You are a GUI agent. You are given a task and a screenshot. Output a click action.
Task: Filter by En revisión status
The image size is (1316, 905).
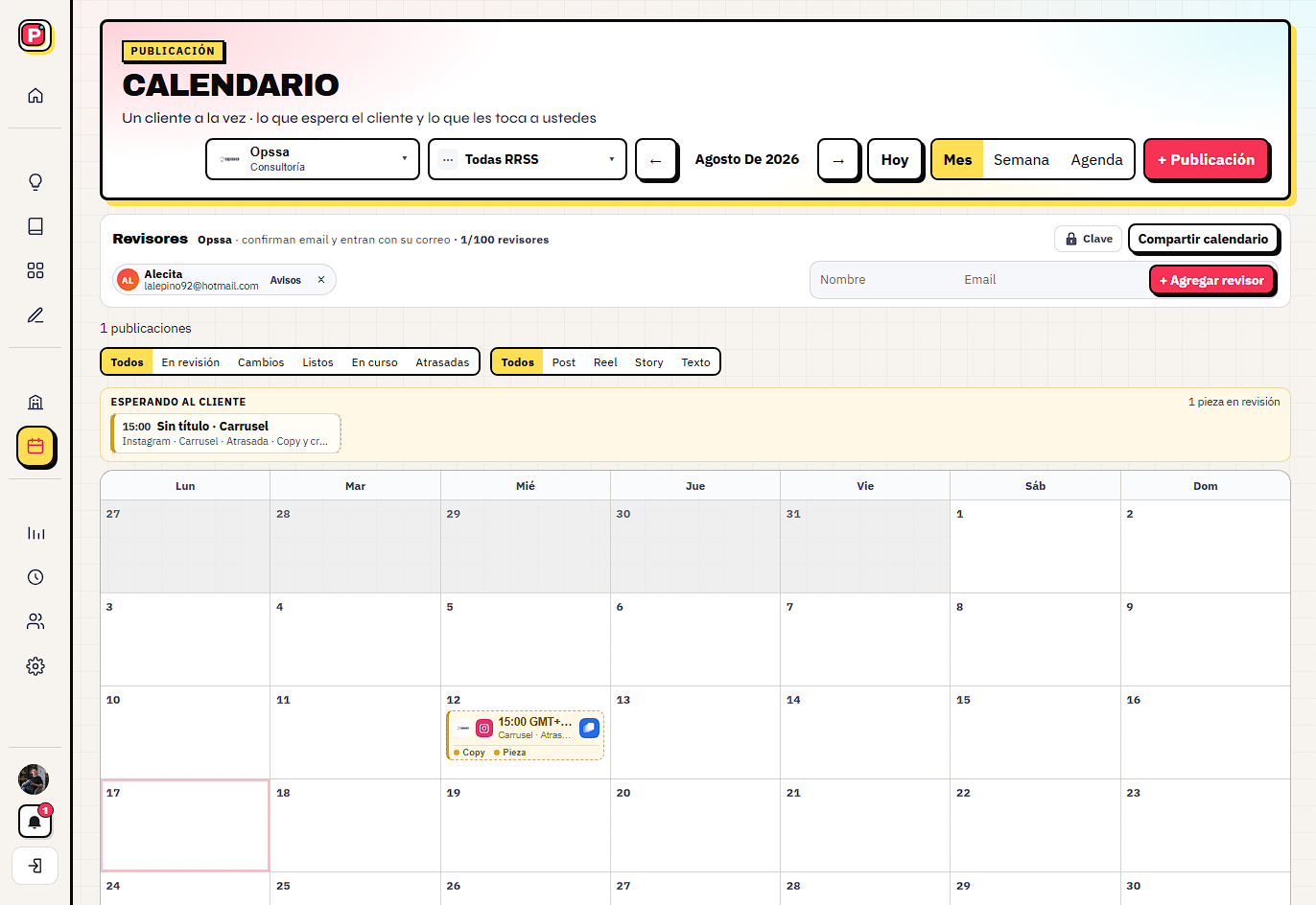point(191,362)
